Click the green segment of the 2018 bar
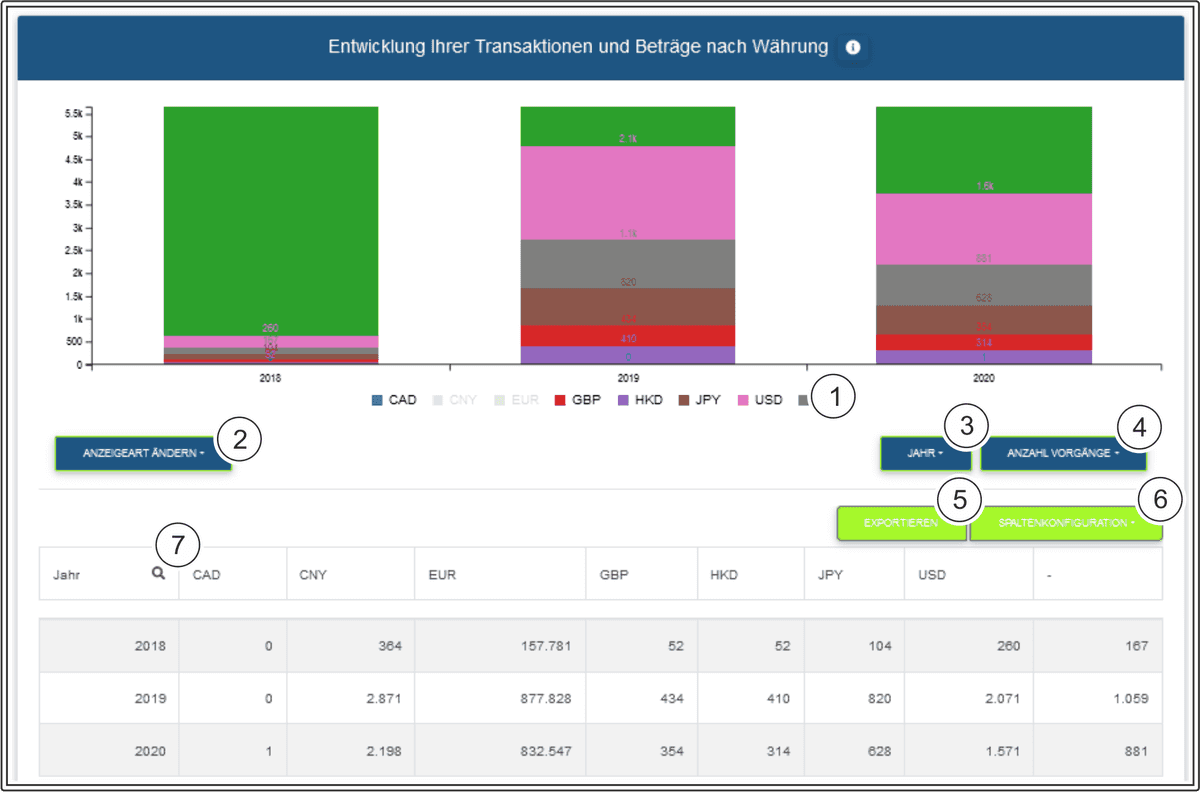The width and height of the screenshot is (1200, 792). click(271, 220)
